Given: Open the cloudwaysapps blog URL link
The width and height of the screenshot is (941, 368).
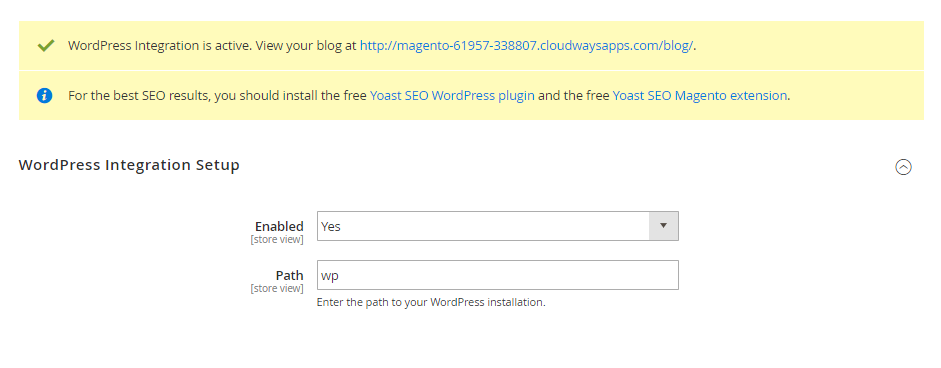Looking at the screenshot, I should [x=526, y=46].
